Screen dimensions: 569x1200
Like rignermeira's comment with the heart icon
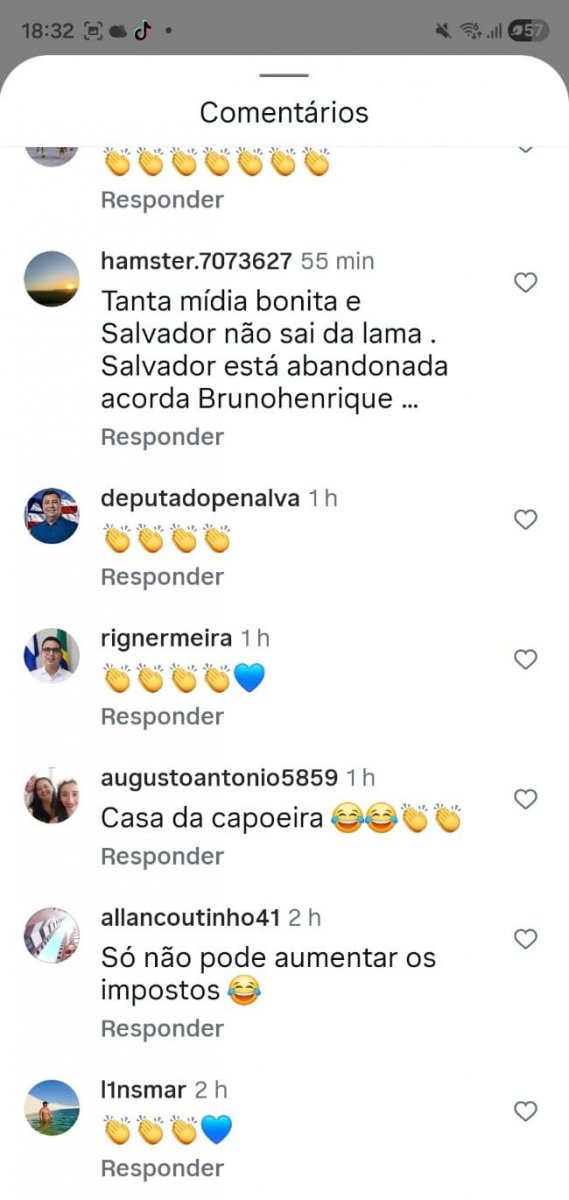point(525,659)
